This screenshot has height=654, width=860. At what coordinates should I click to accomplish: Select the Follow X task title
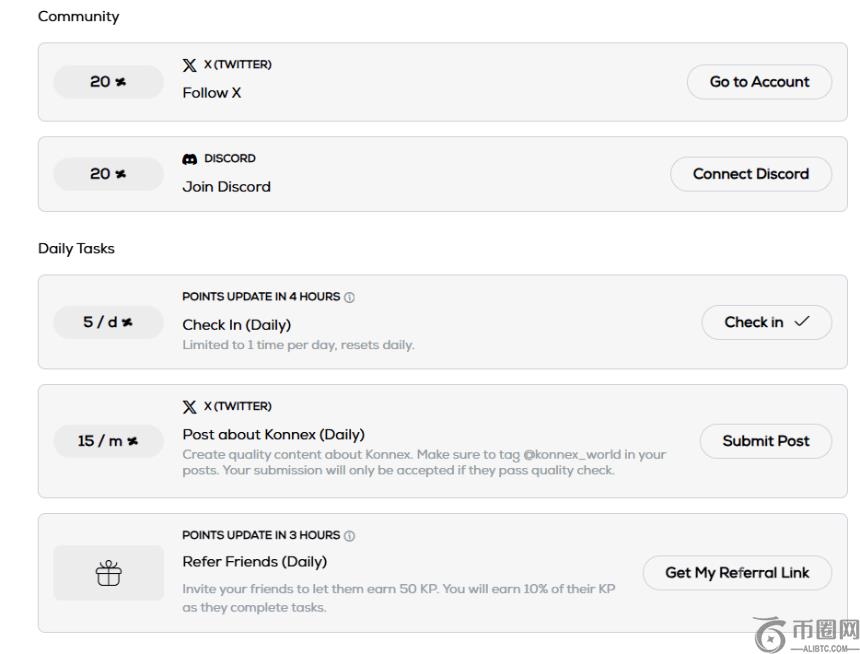point(212,93)
